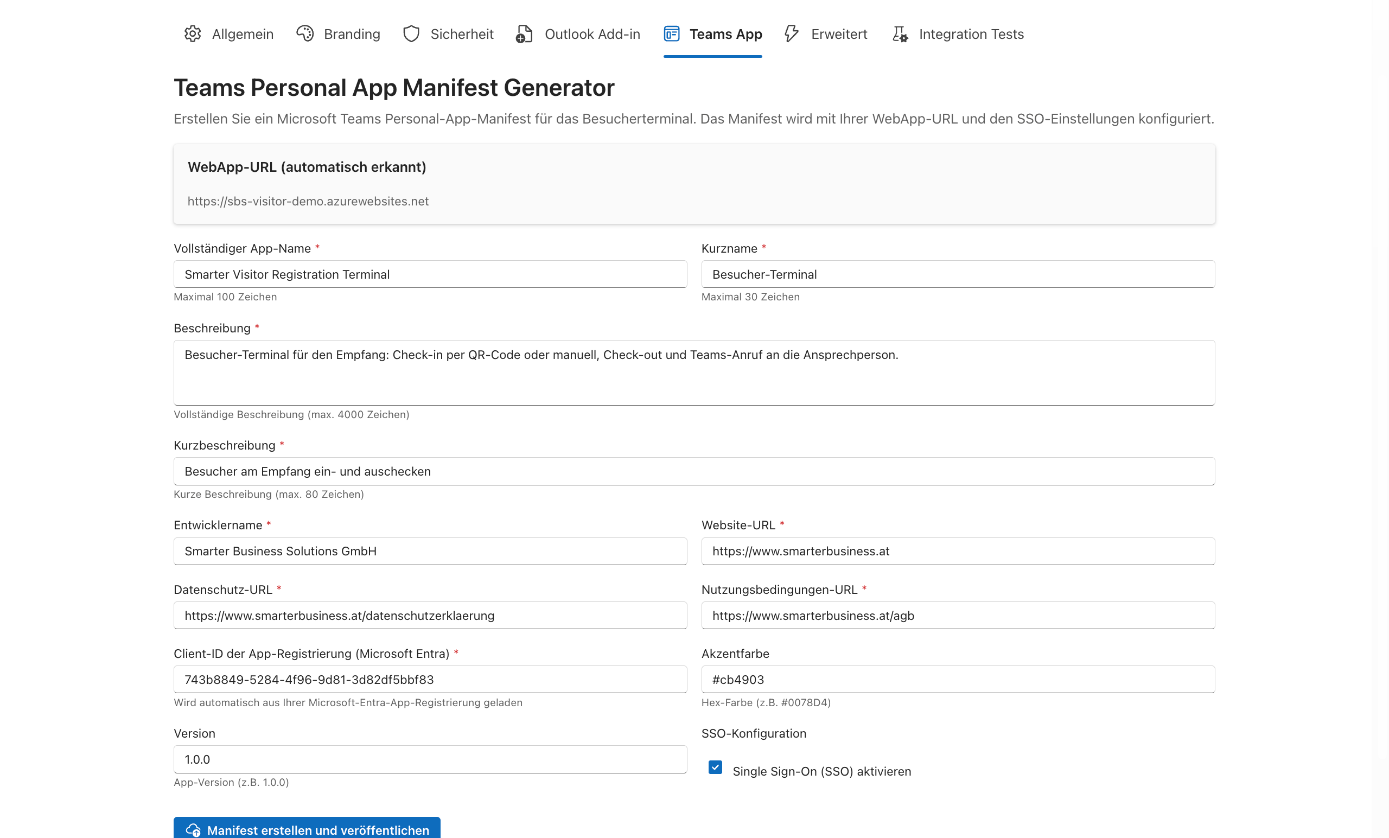This screenshot has width=1389, height=838.
Task: Click the 'Hex-Farbe (z.B. #0078D4)' hint
Action: pyautogui.click(x=766, y=702)
